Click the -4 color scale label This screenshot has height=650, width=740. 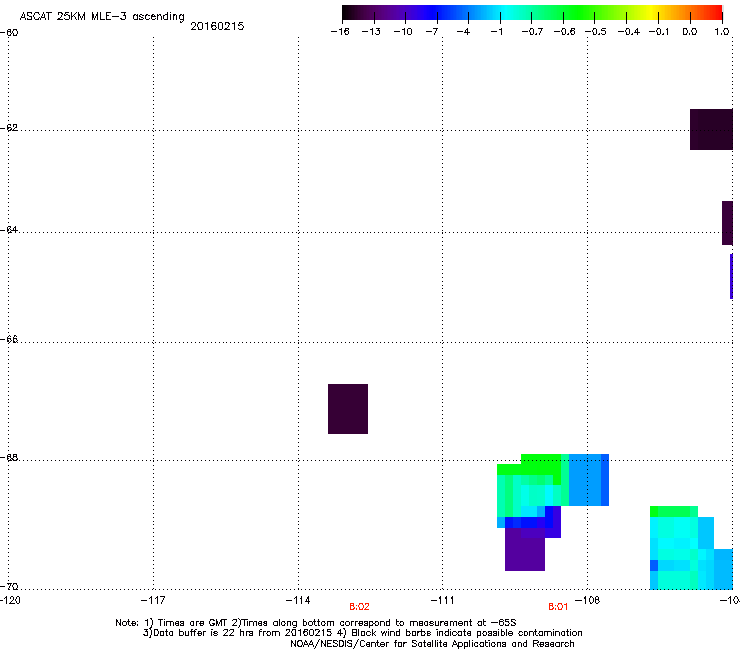coord(463,32)
